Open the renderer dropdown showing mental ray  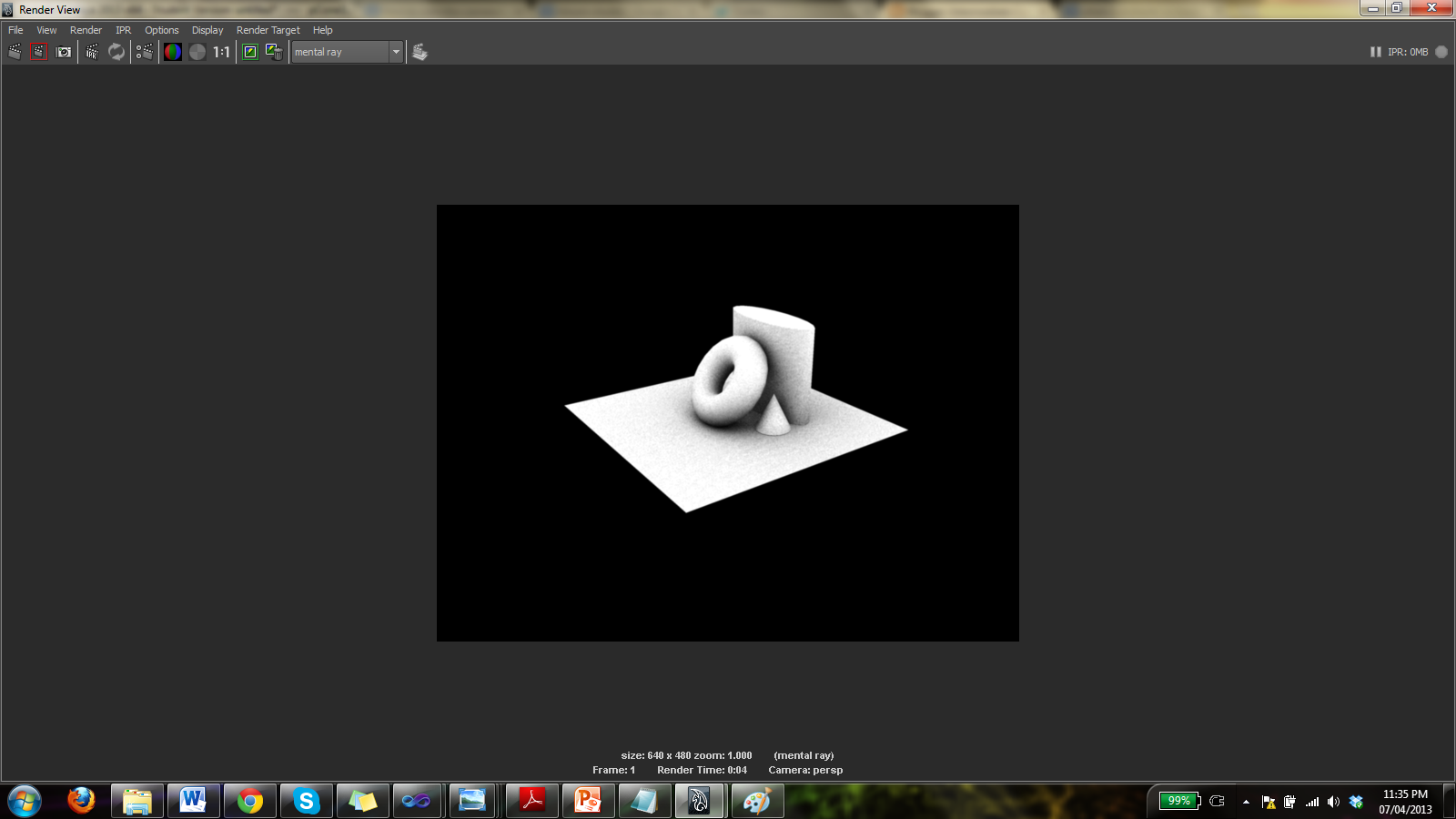click(x=396, y=52)
